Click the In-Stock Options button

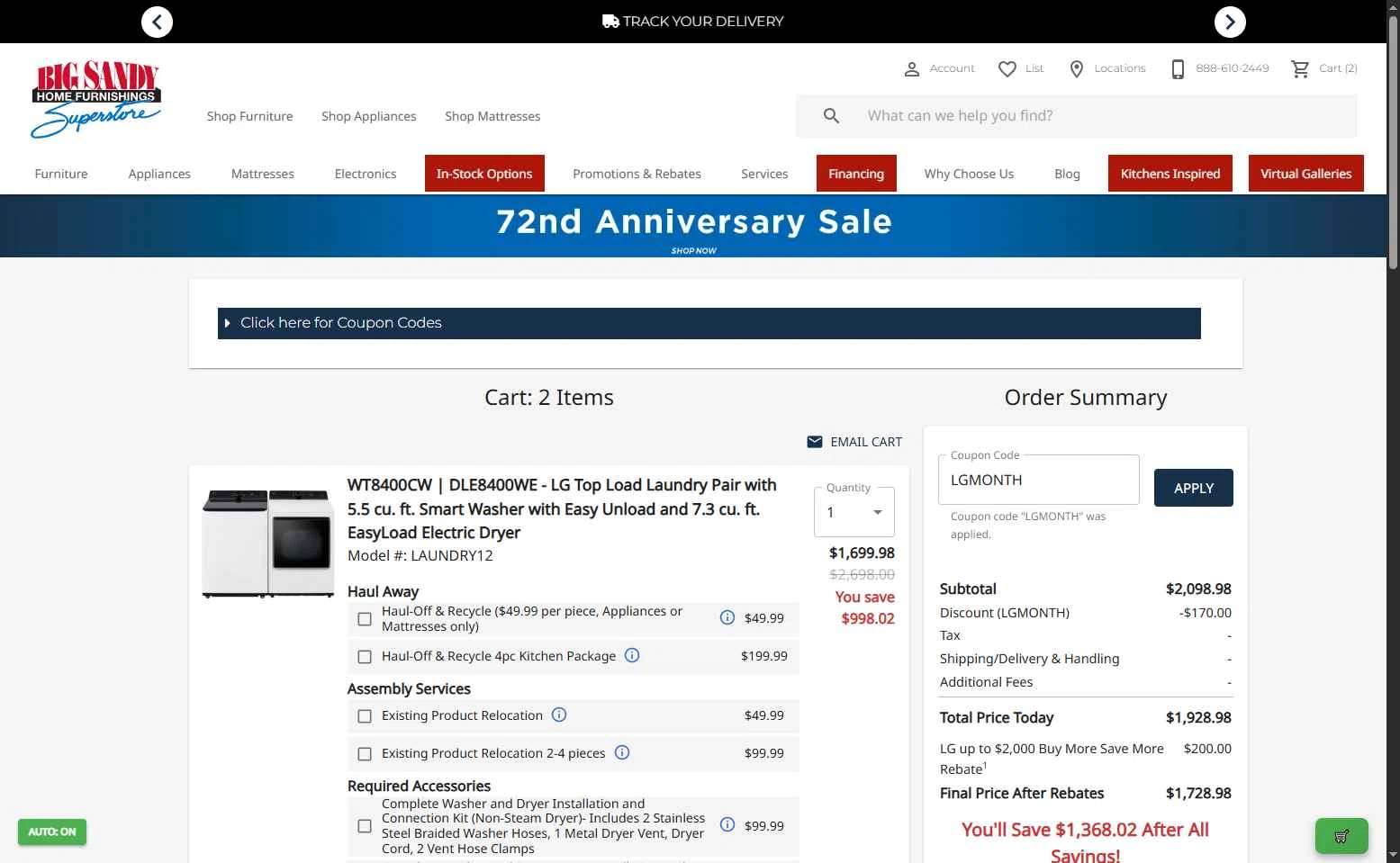point(484,174)
